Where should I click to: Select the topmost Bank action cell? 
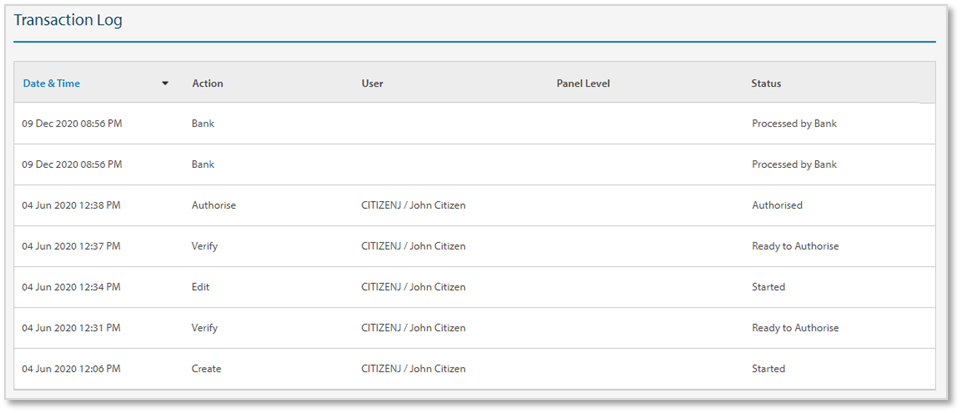203,124
